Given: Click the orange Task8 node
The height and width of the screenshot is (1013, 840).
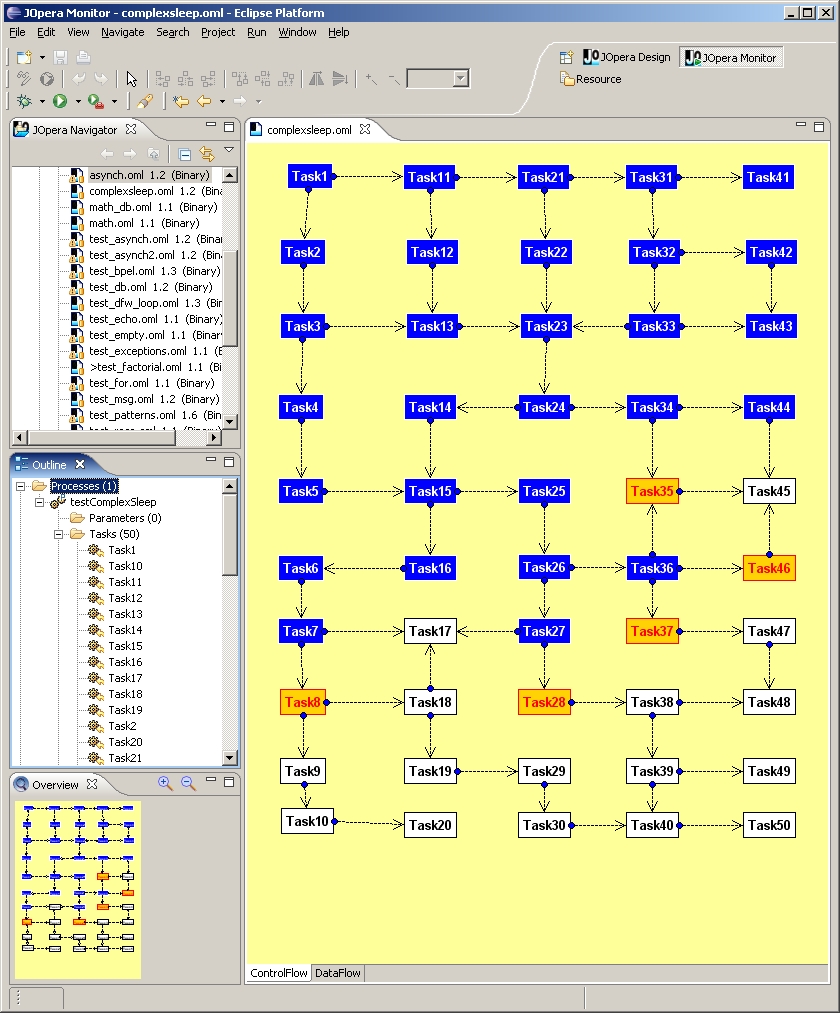Looking at the screenshot, I should (x=302, y=702).
